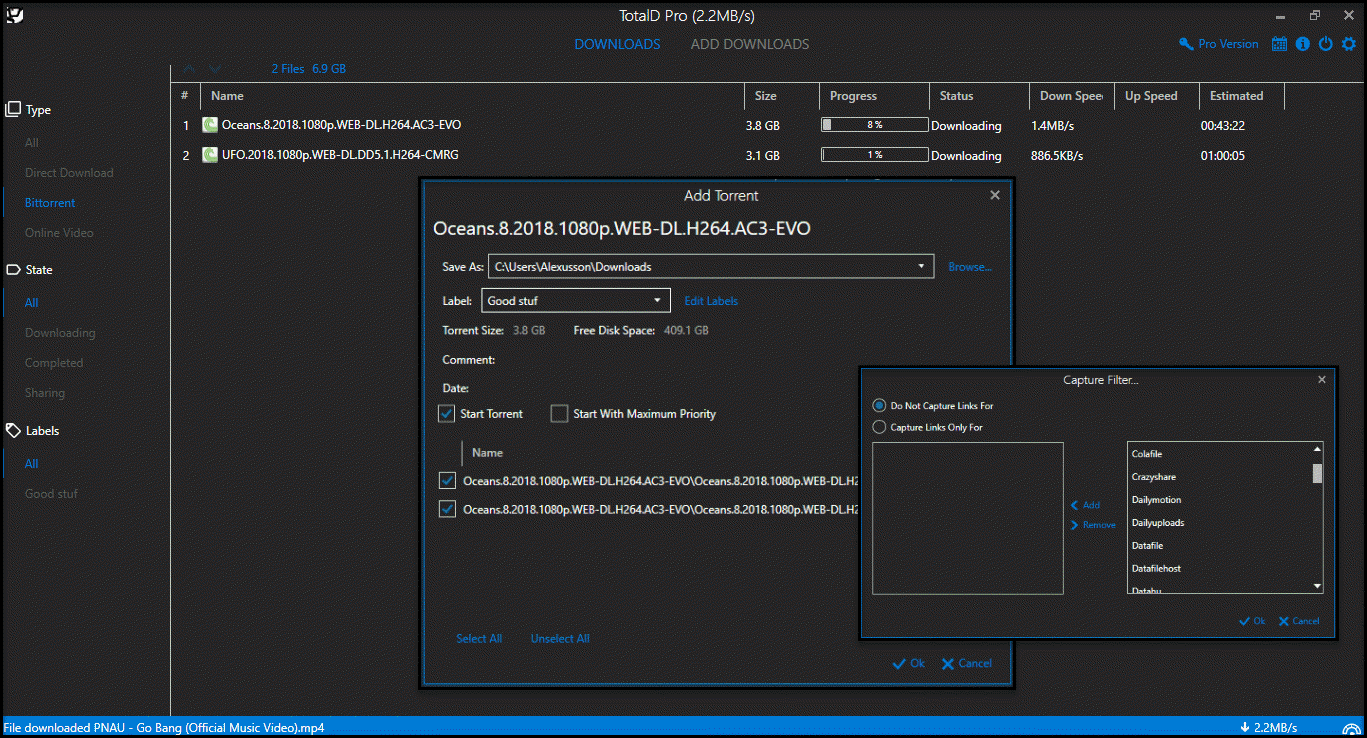Screen dimensions: 1367x738
Task: Click the Edit Labels link
Action: [x=711, y=301]
